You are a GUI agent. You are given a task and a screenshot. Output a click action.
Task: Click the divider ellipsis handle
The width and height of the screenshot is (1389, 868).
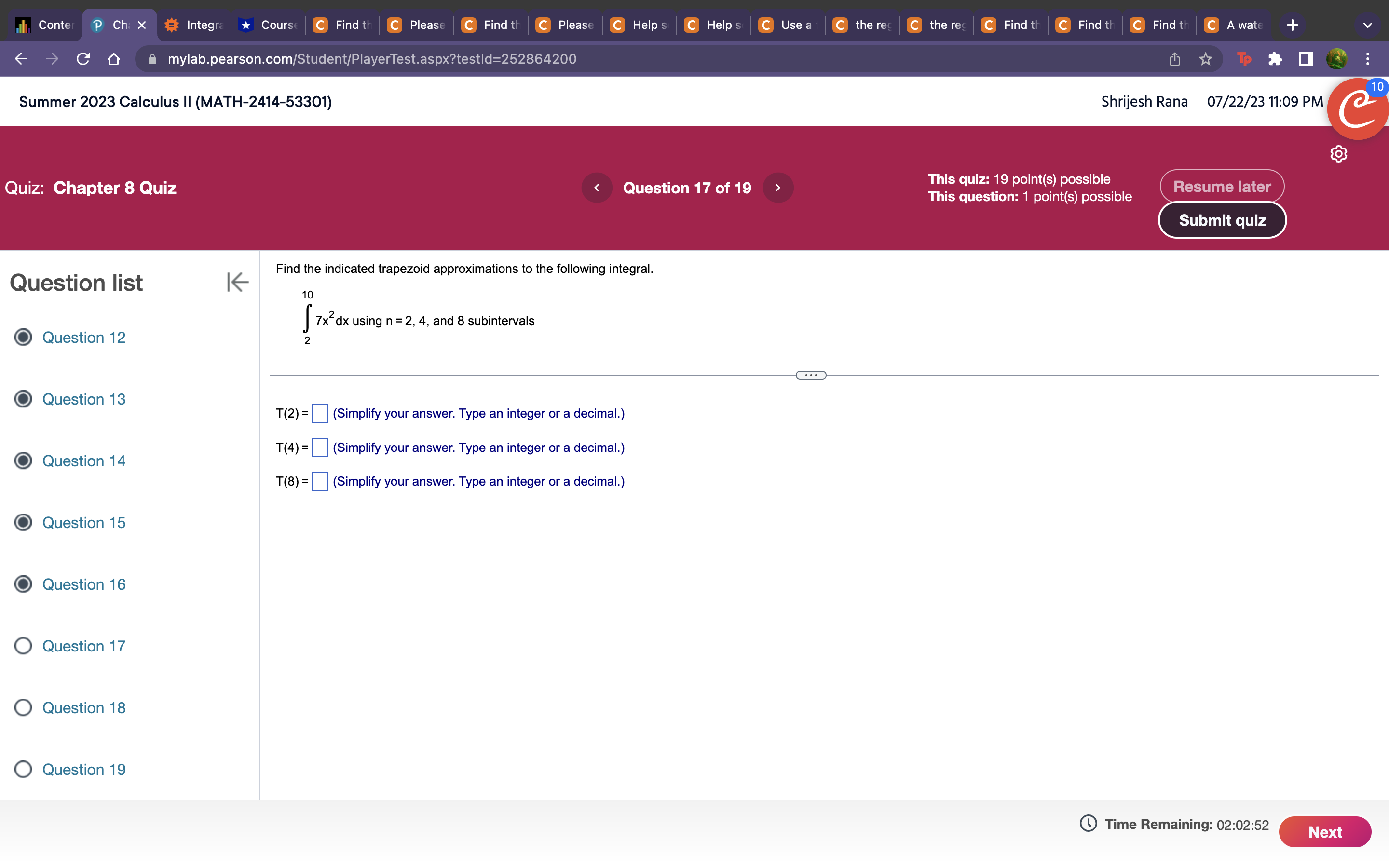click(810, 376)
